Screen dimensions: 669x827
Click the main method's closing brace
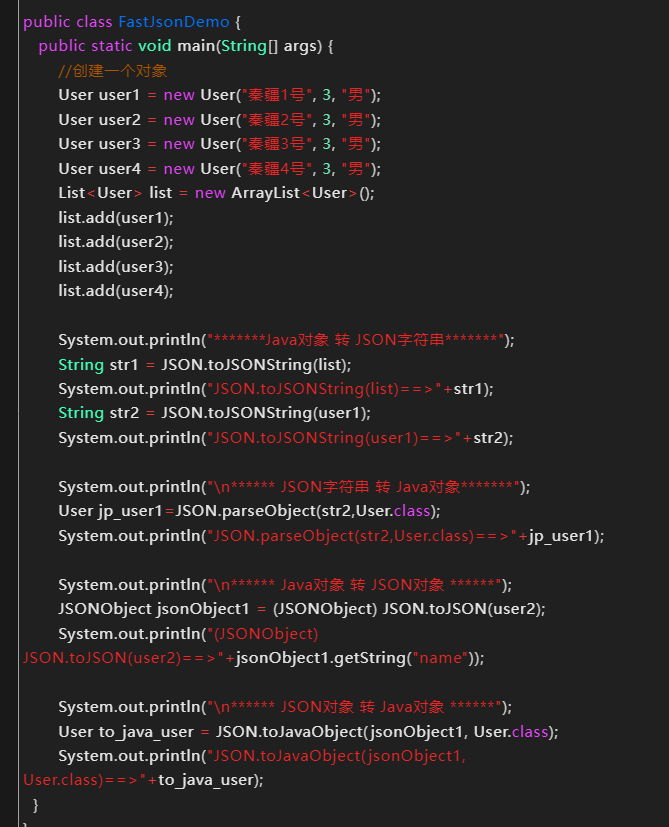pos(37,804)
